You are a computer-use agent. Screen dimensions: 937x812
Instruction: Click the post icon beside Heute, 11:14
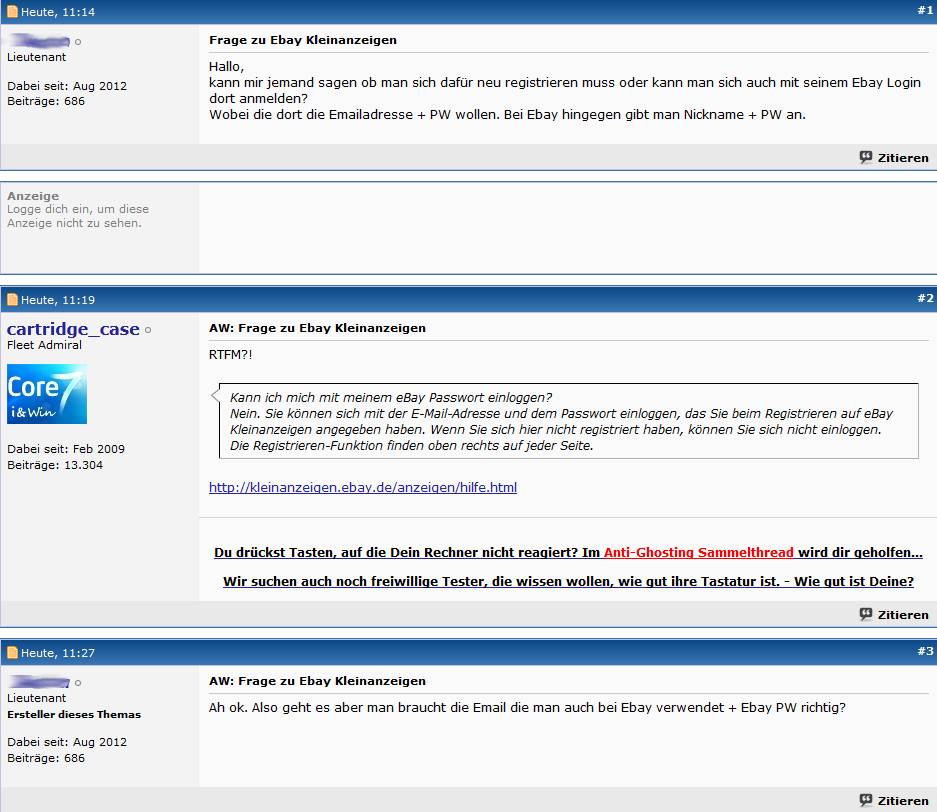coord(12,11)
